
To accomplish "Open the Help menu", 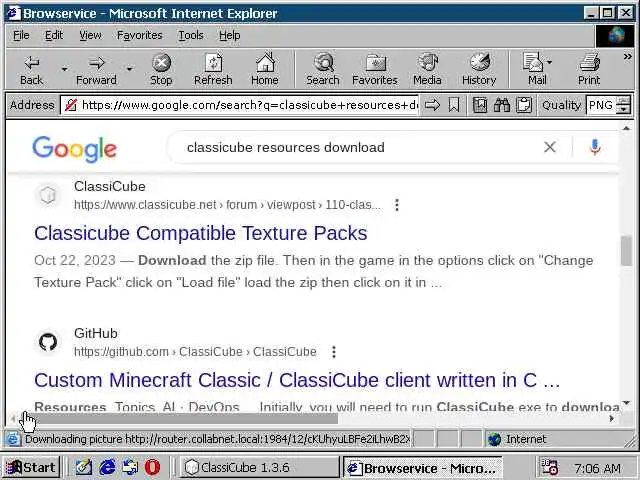I will 229,36.
